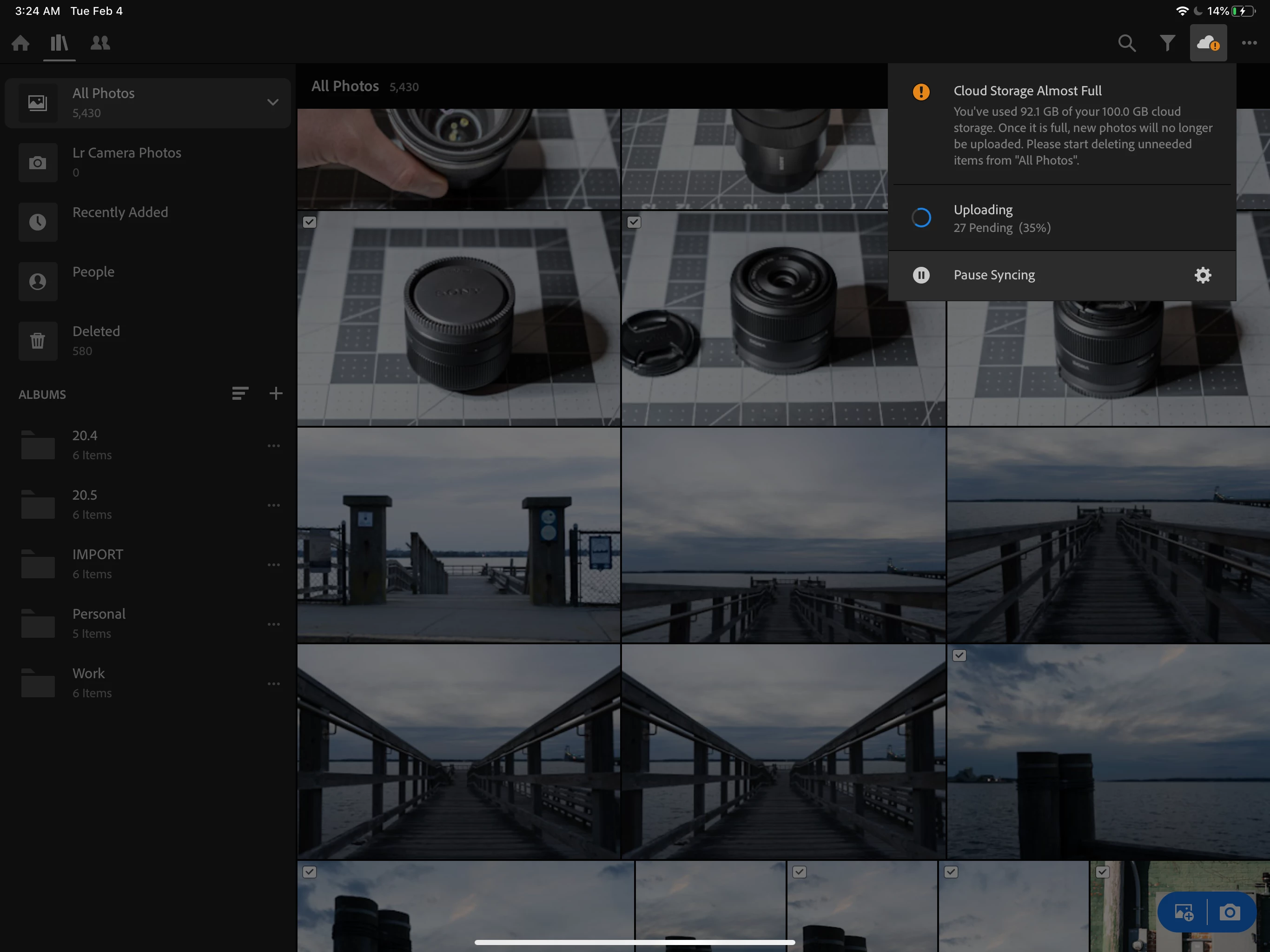This screenshot has height=952, width=1270.
Task: Select the Library tab icon
Action: point(59,43)
